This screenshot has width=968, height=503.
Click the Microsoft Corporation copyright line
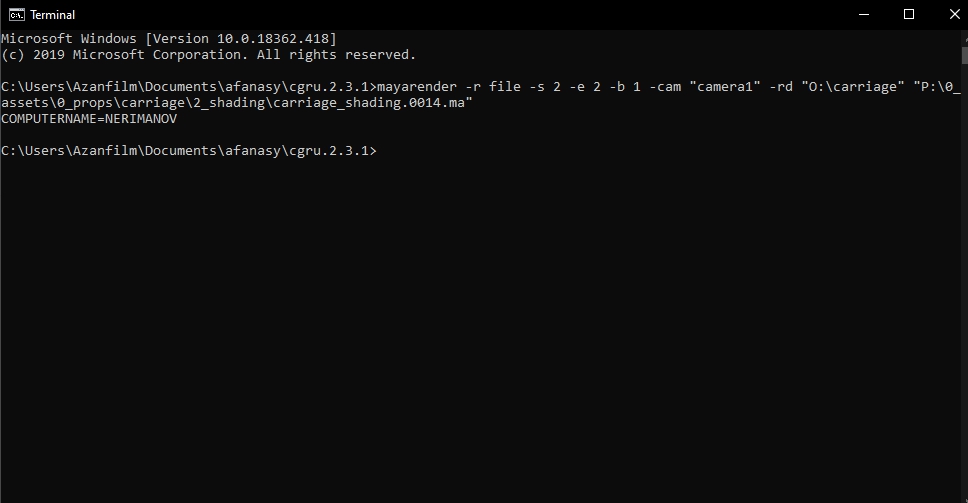209,55
